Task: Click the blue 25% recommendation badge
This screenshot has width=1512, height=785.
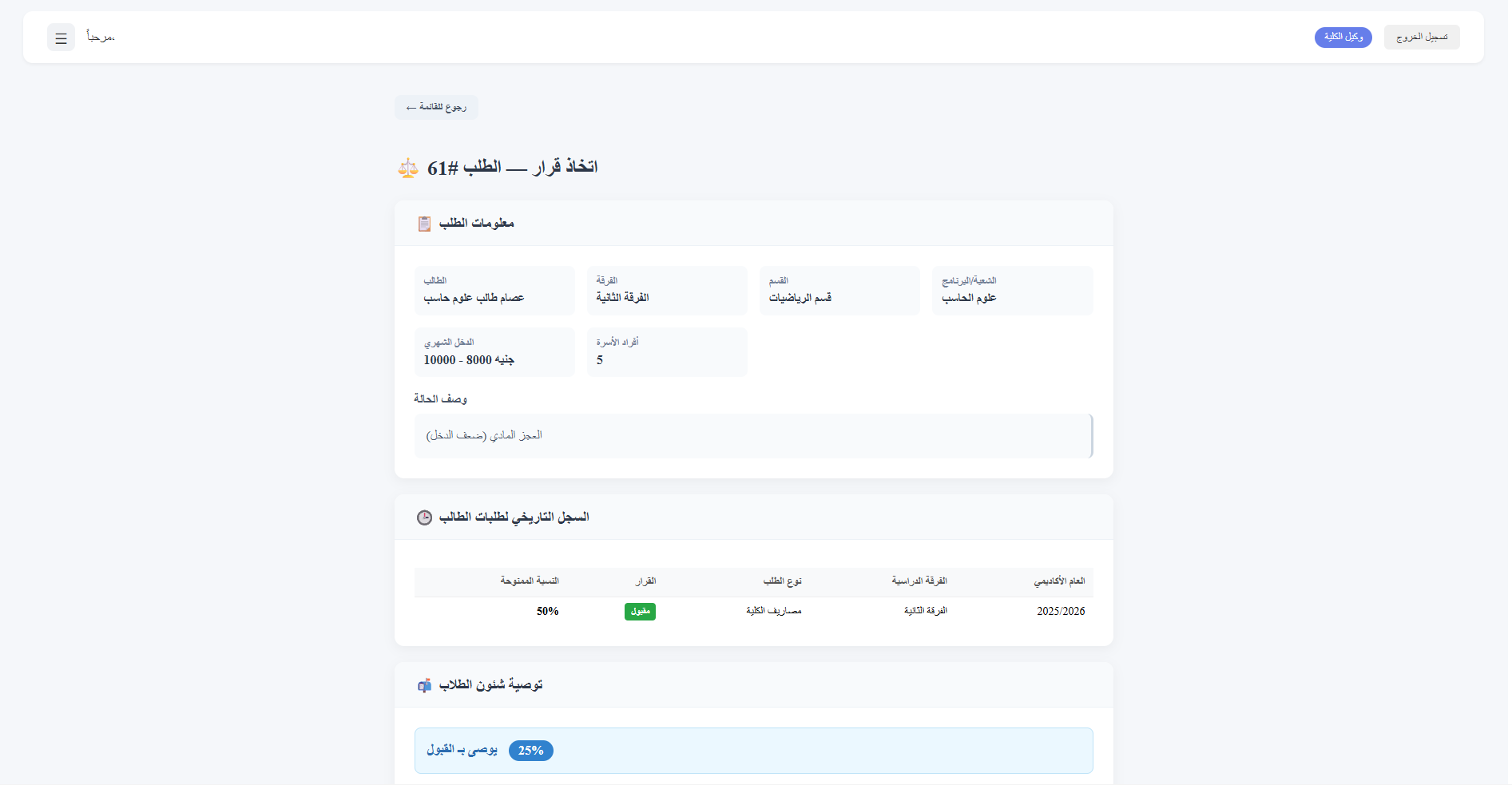Action: click(x=530, y=751)
